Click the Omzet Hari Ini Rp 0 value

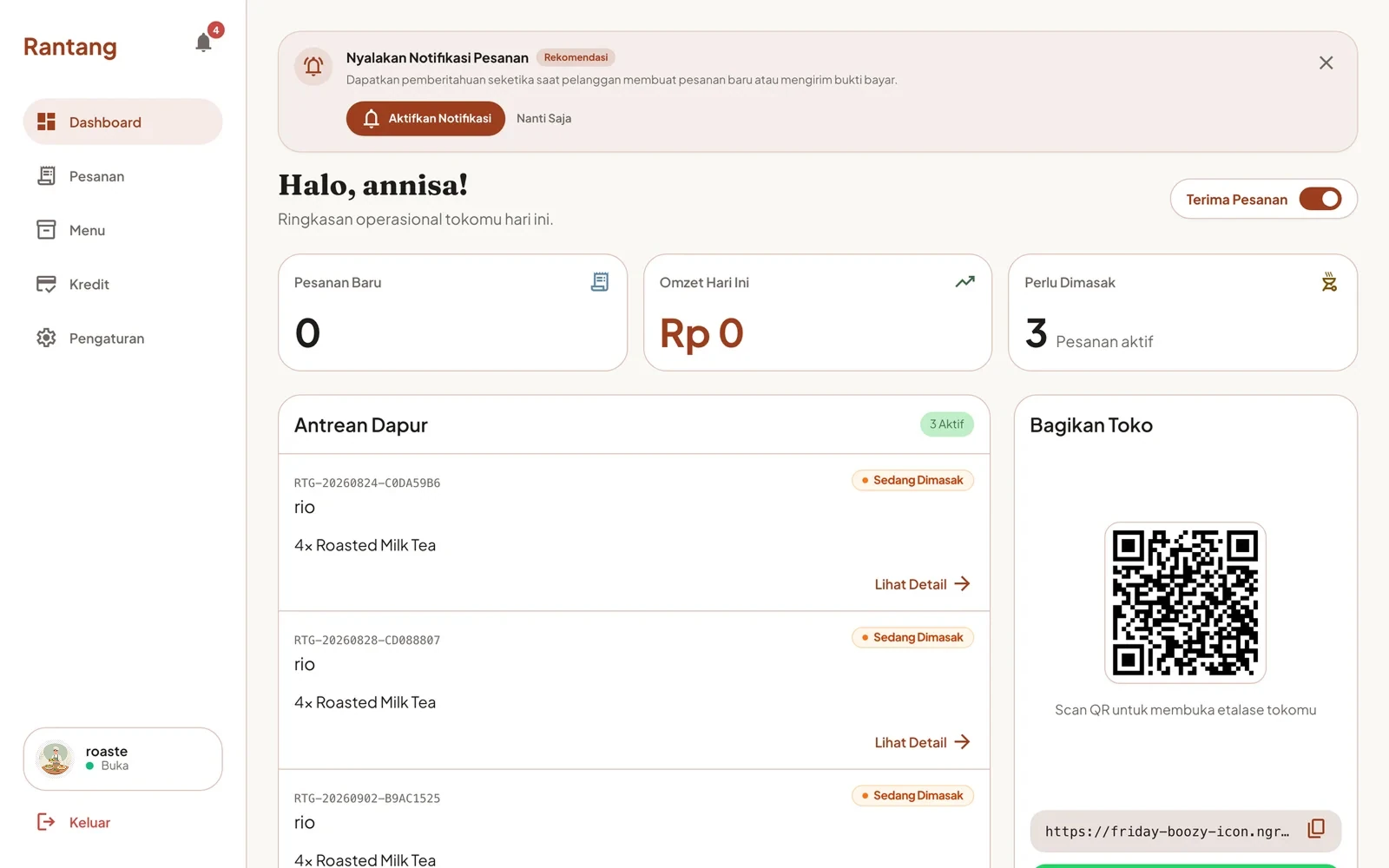[701, 333]
